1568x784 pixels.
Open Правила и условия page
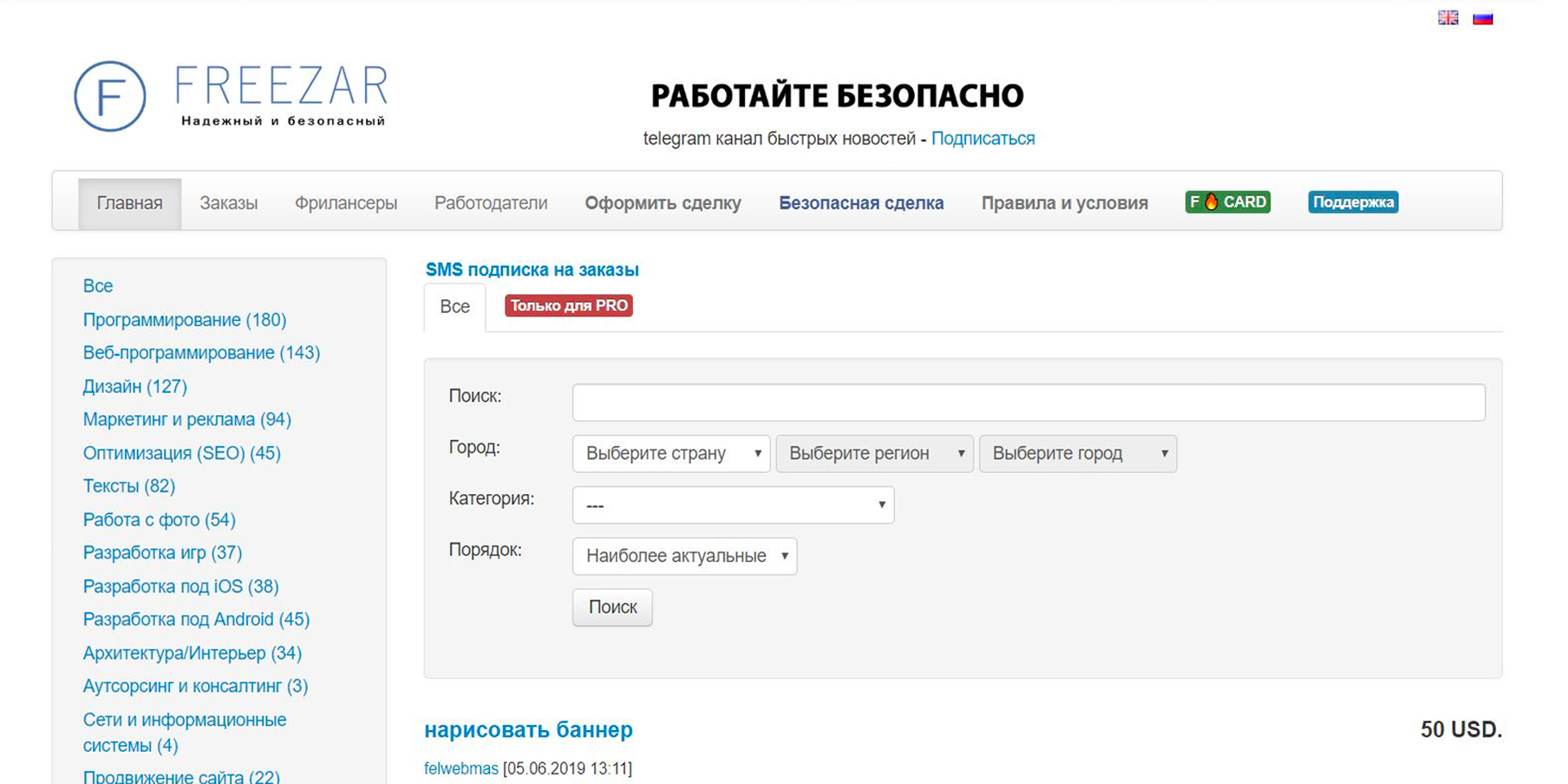pos(1065,203)
